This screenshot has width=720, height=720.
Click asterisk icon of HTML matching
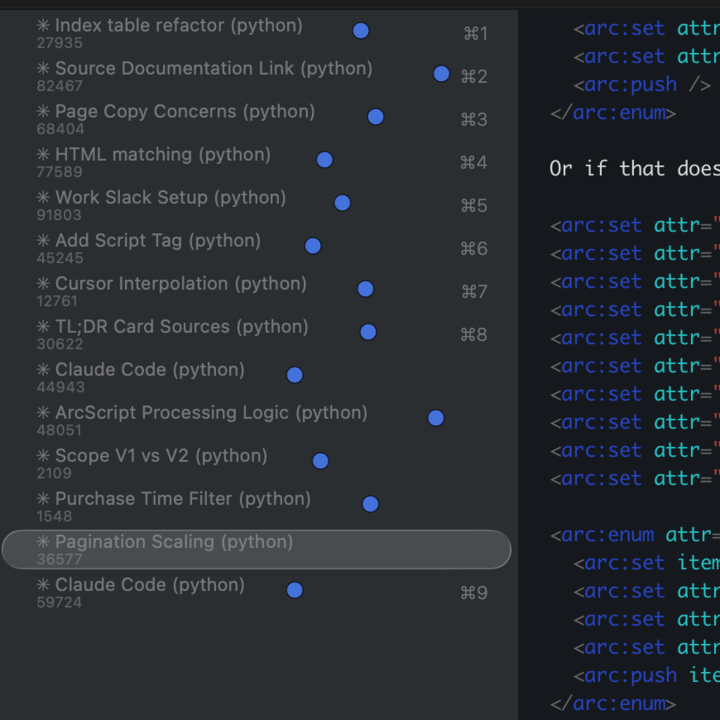point(43,154)
